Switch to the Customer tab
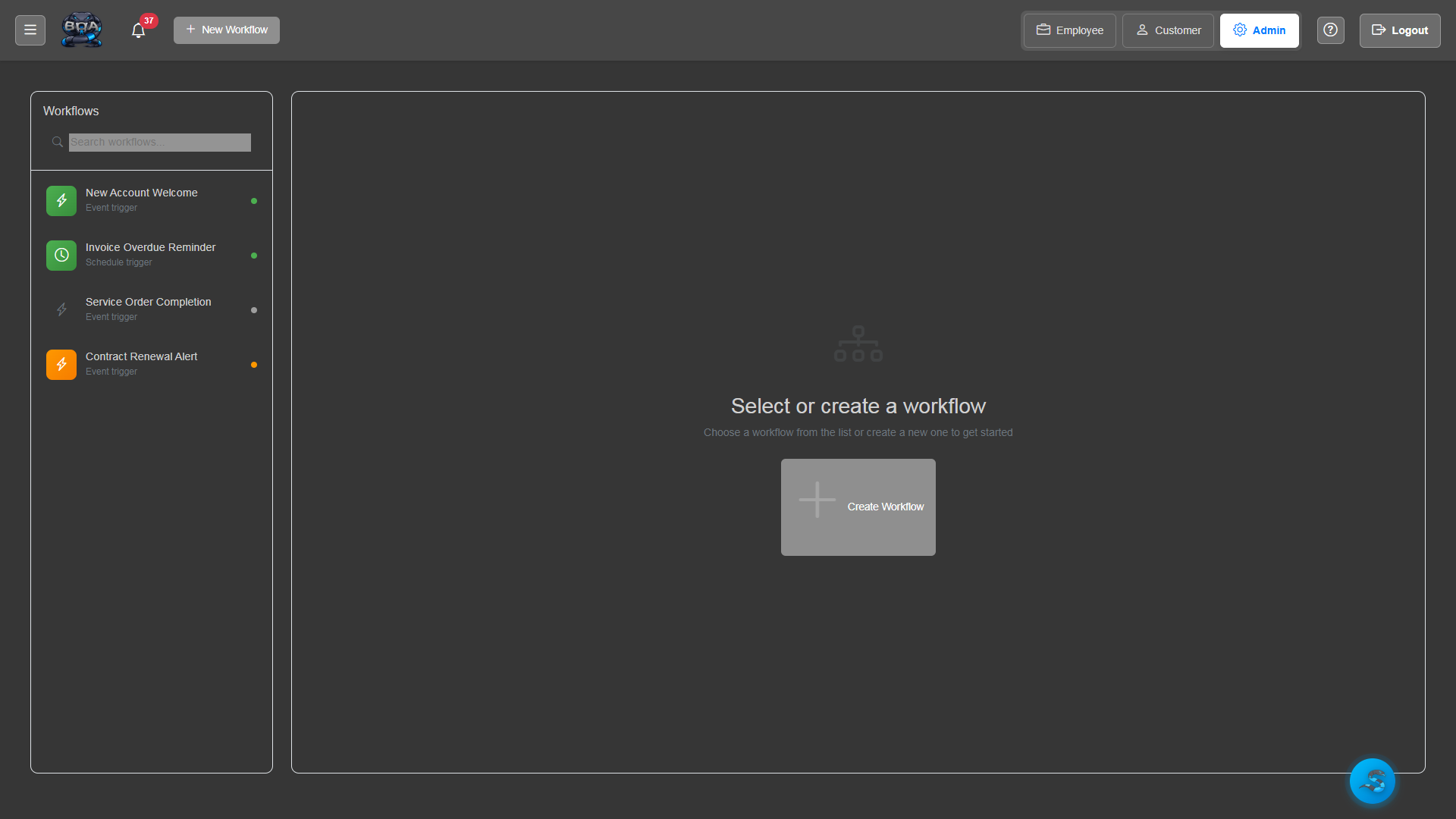 [x=1167, y=30]
